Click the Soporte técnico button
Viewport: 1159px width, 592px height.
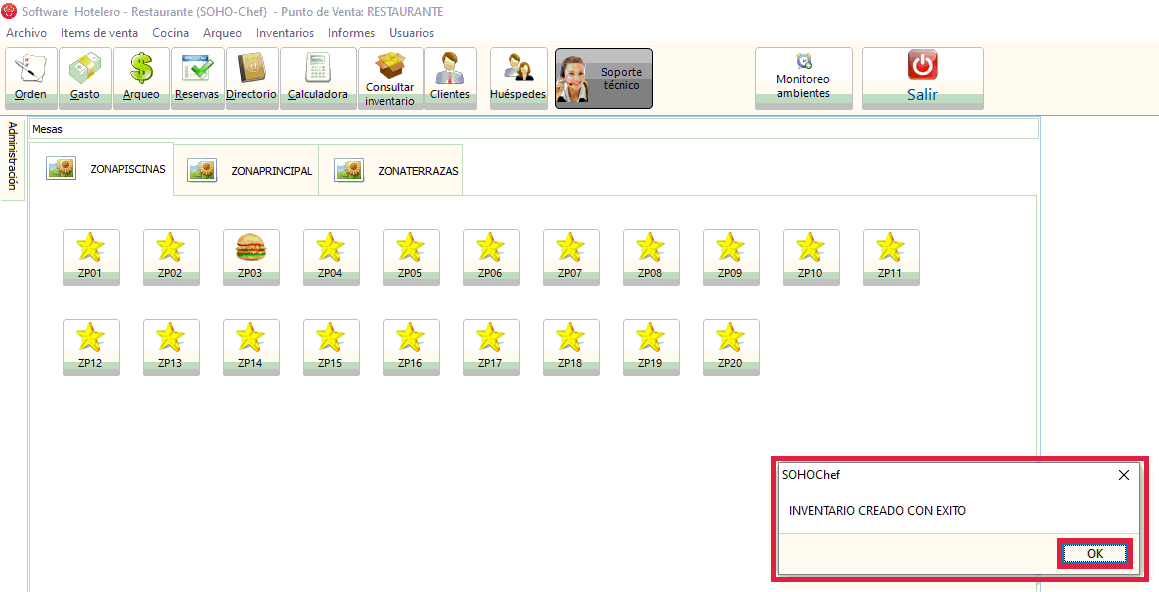(x=604, y=78)
